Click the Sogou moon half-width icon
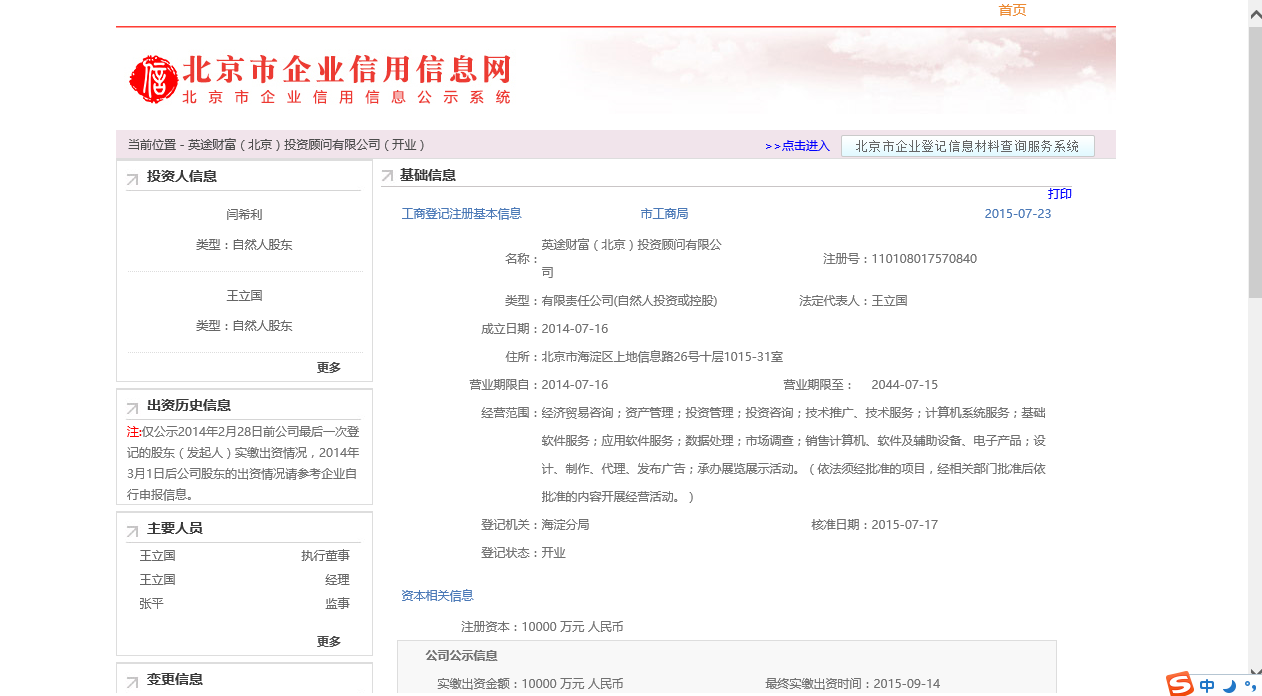1262x696 pixels. coord(1230,686)
